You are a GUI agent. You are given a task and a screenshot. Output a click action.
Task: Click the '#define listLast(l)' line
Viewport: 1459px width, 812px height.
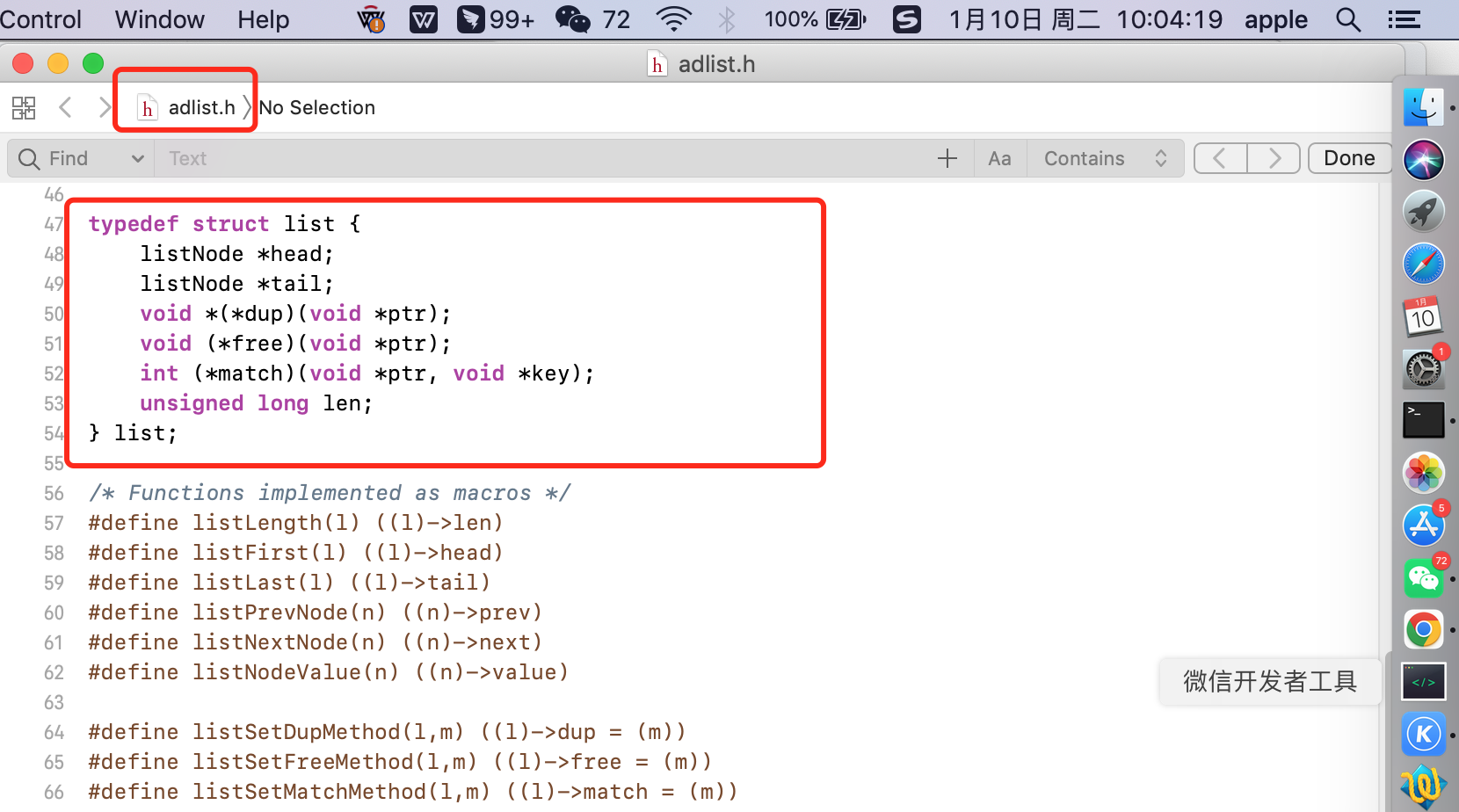click(289, 583)
